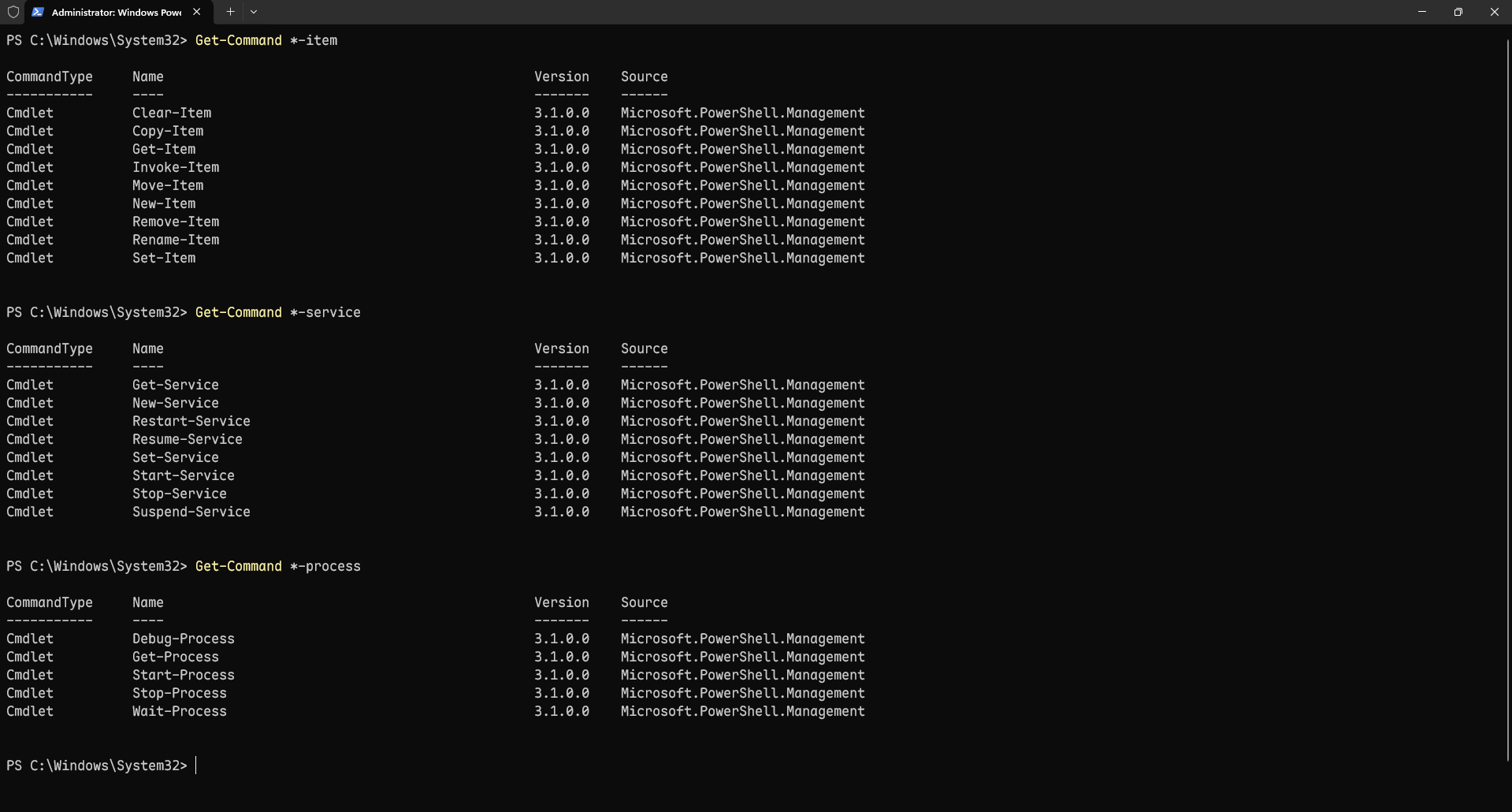Click the shield icon in the title bar
1512x812 pixels.
pyautogui.click(x=13, y=12)
